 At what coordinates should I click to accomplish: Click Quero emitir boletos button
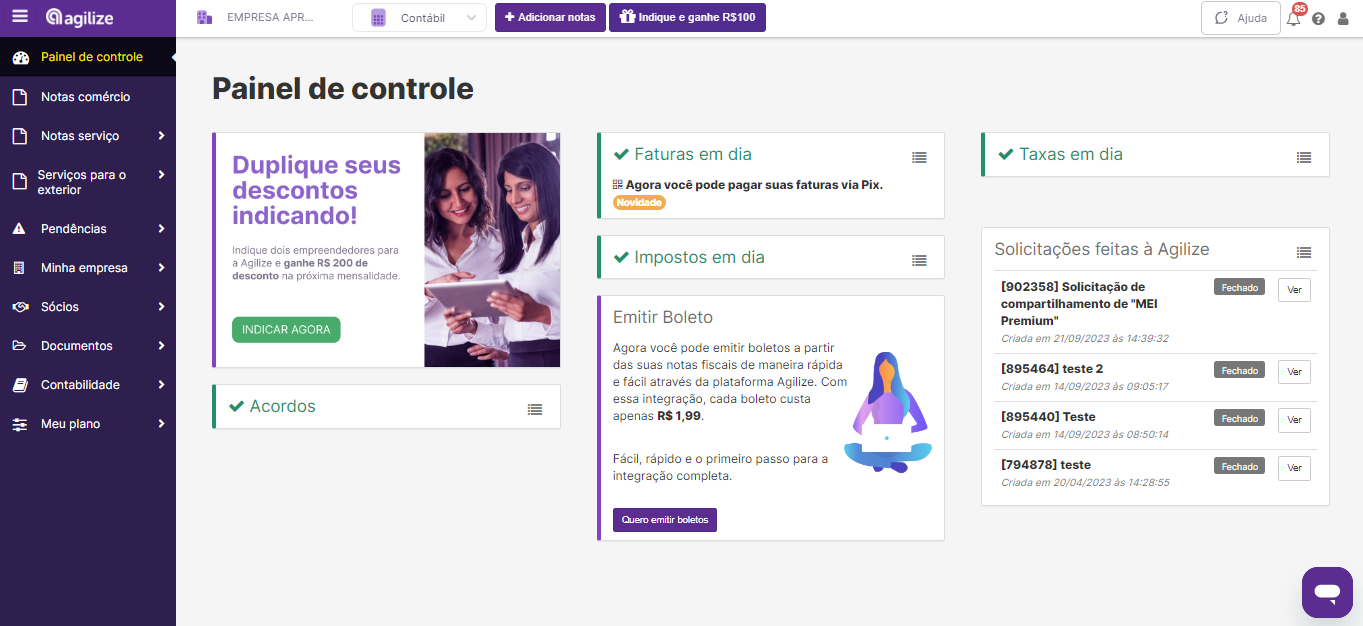tap(665, 520)
